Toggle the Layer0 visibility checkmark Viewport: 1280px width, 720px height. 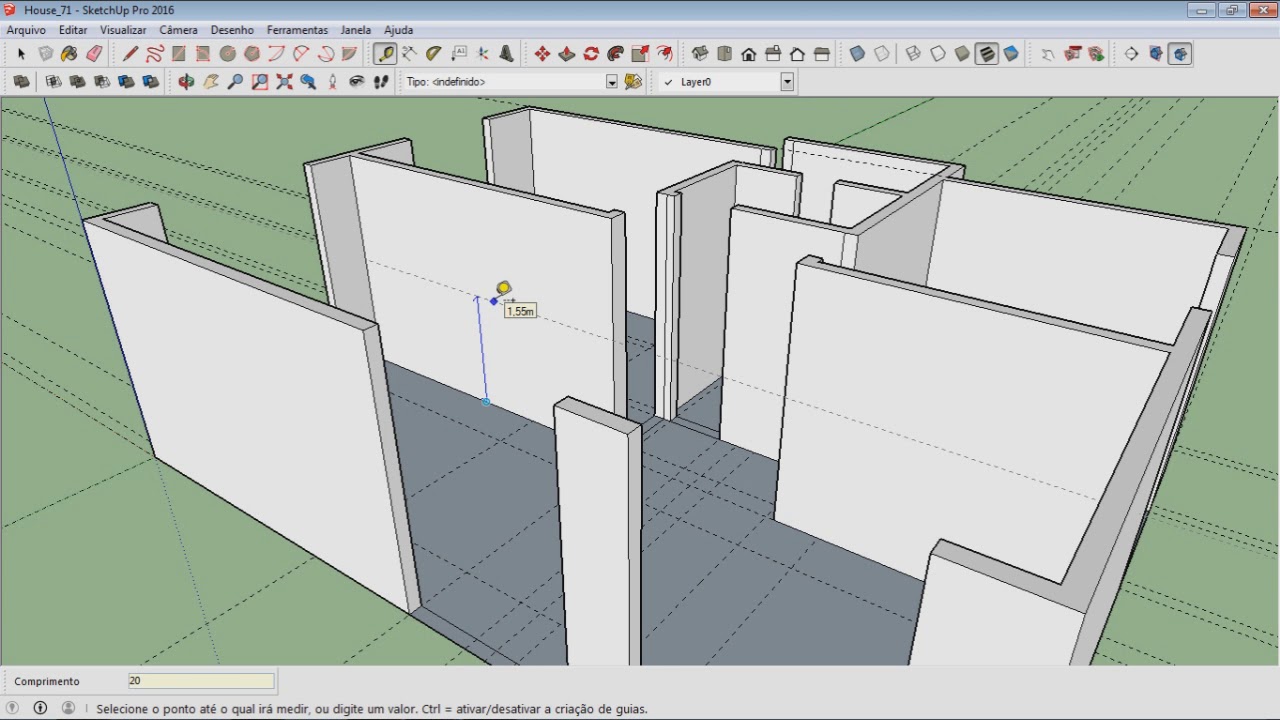coord(668,82)
